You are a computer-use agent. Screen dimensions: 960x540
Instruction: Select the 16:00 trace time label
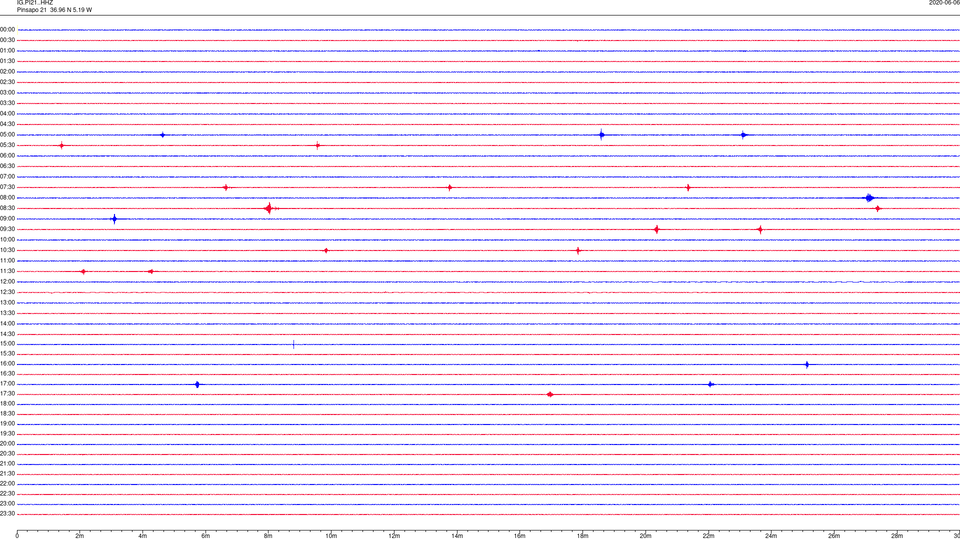(7, 364)
